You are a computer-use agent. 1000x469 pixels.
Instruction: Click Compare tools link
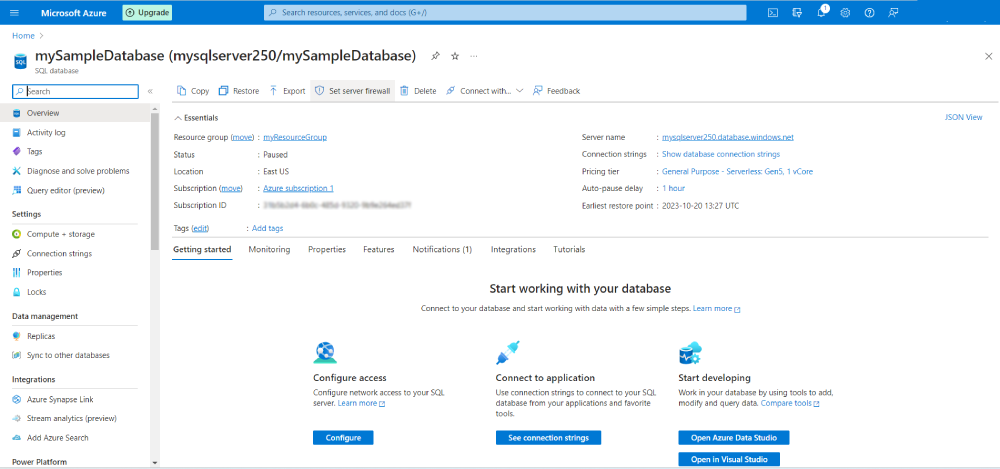790,403
